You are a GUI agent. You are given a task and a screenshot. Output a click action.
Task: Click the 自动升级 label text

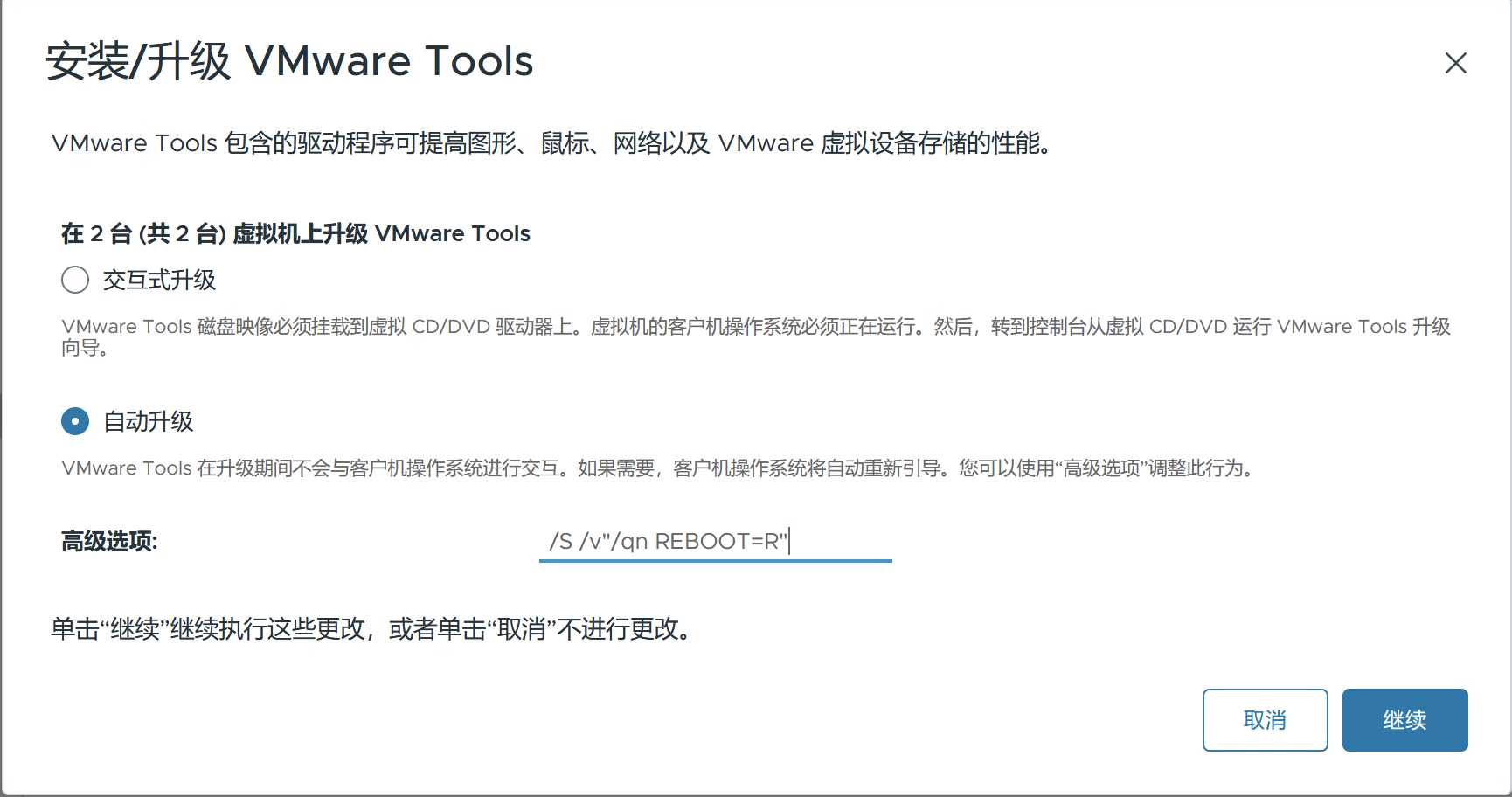tap(148, 421)
